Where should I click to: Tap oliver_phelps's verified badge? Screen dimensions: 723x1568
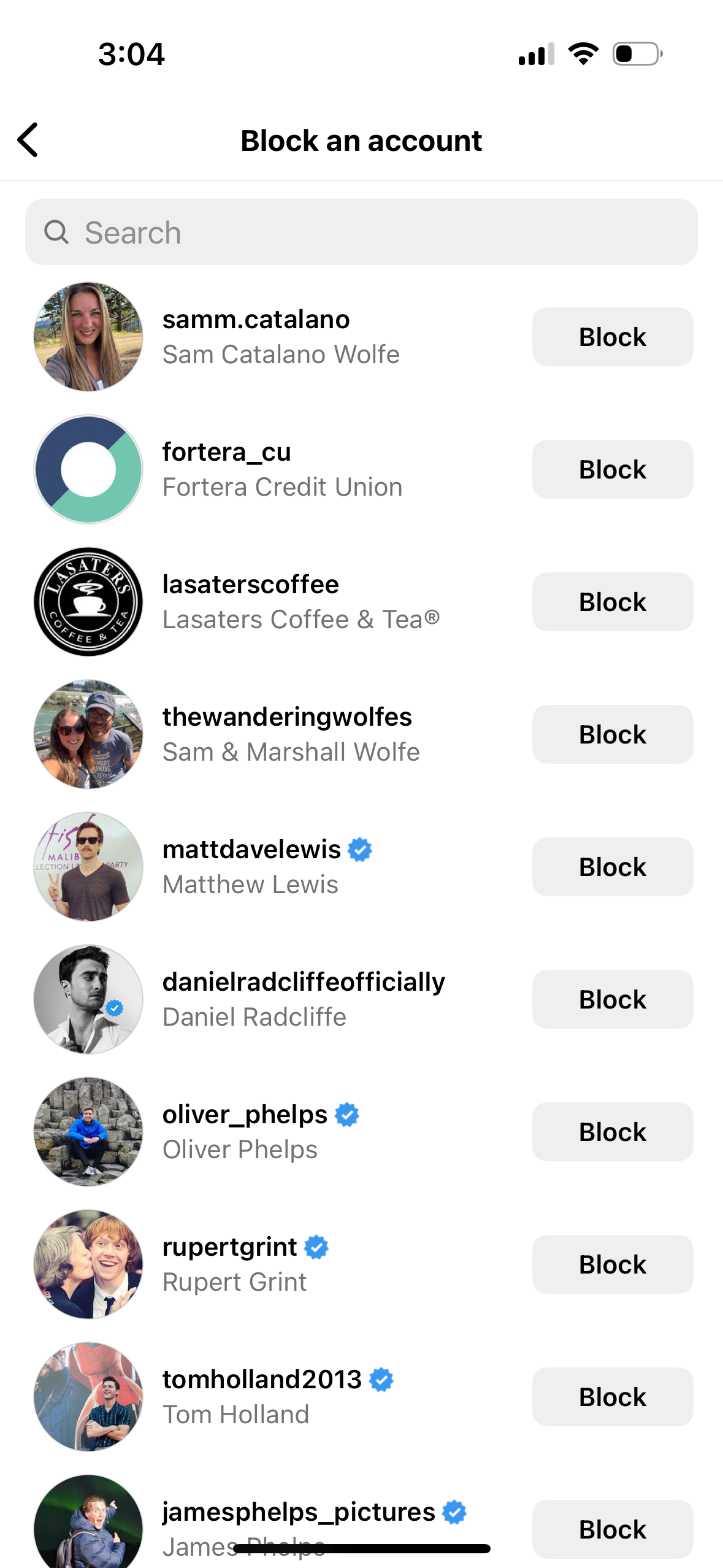coord(347,1113)
